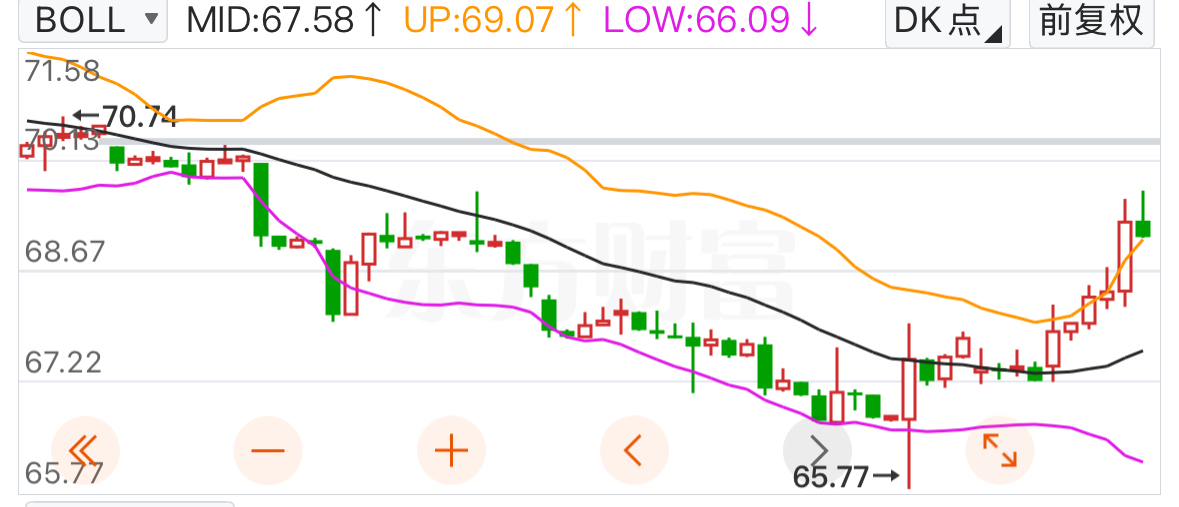The height and width of the screenshot is (507, 1179).
Task: Click the MID:67.58 value label
Action: point(285,20)
